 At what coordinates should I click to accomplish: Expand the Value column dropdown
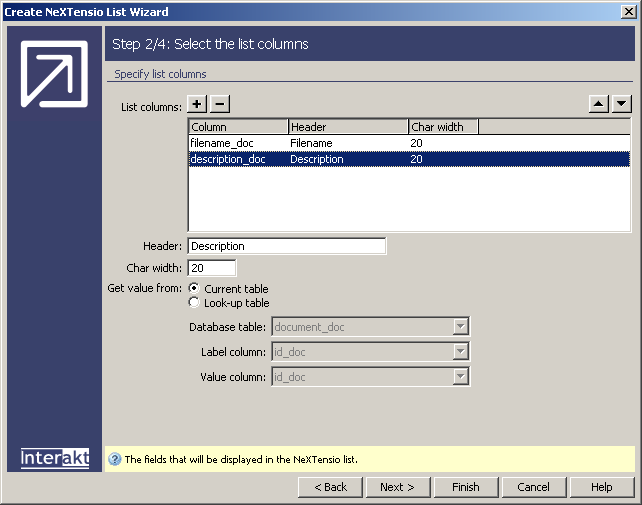click(460, 377)
